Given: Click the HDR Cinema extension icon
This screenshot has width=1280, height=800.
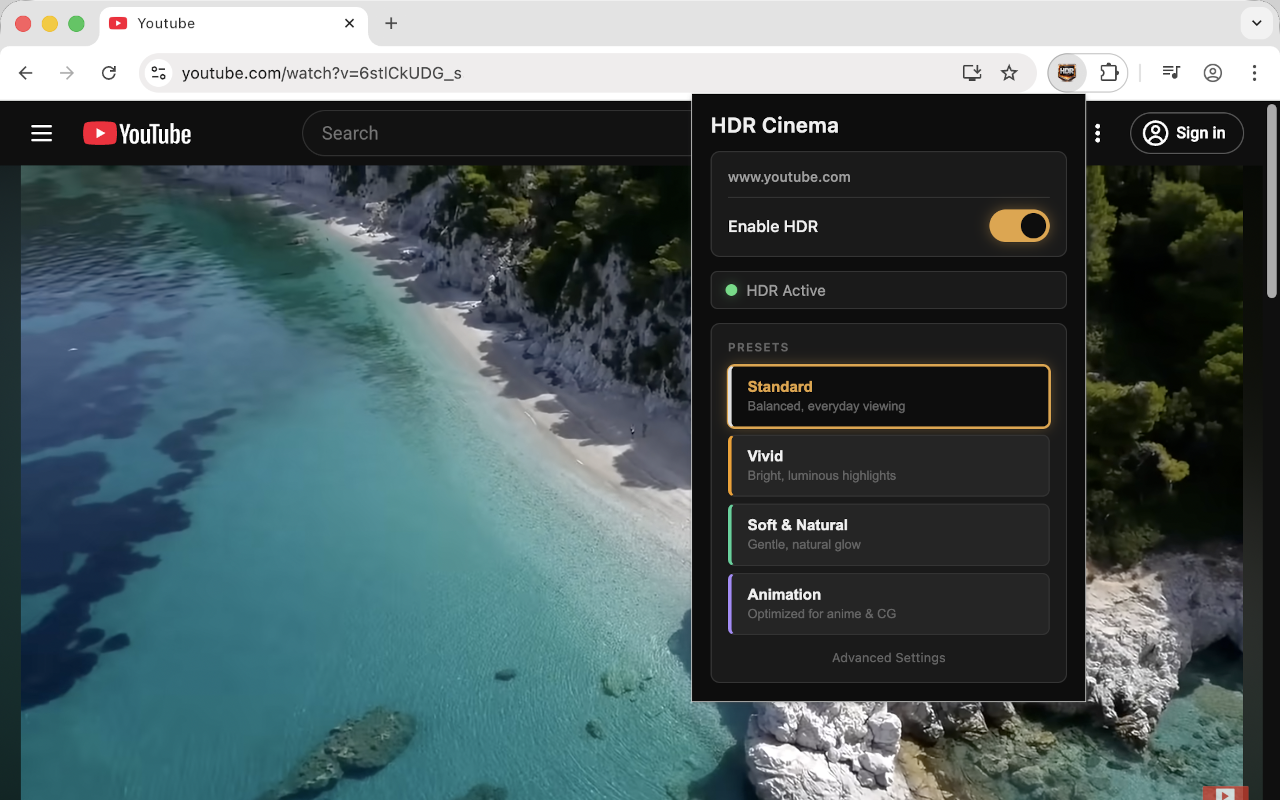Looking at the screenshot, I should coord(1068,73).
